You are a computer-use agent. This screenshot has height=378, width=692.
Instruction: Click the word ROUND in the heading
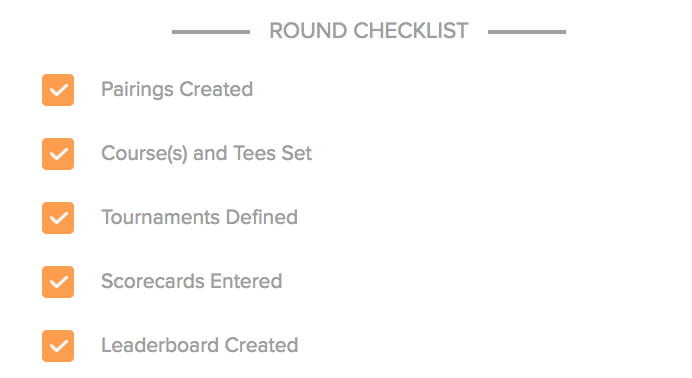[x=308, y=31]
